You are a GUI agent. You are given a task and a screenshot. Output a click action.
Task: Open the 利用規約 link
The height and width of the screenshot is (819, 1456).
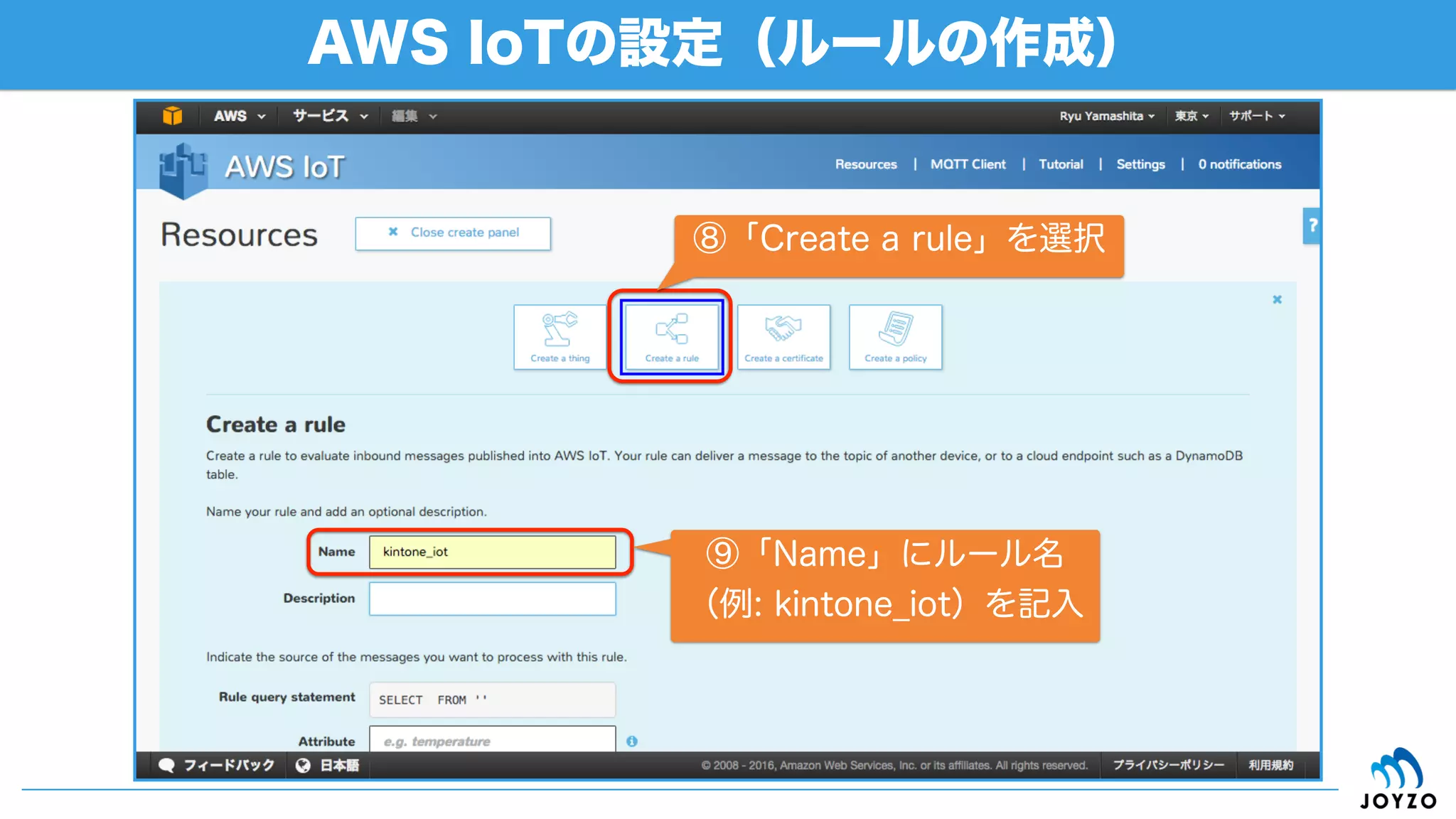1271,765
